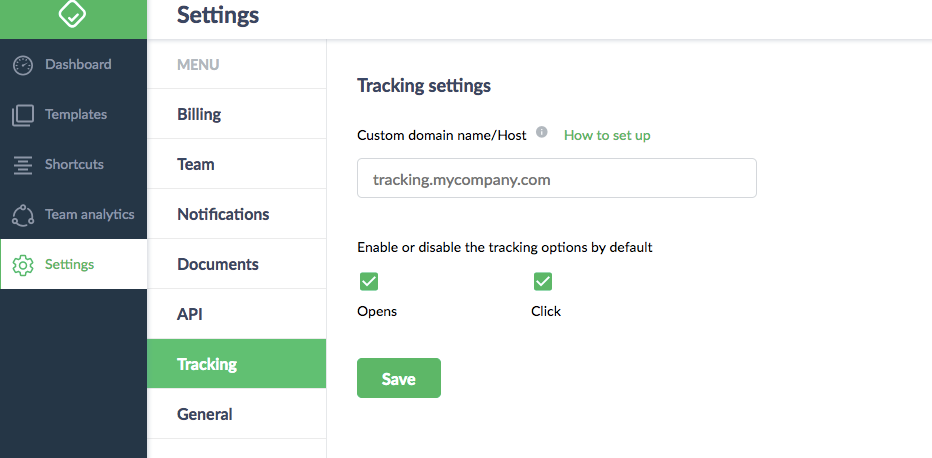Open the How to set up link
Image resolution: width=932 pixels, height=458 pixels.
click(x=607, y=135)
